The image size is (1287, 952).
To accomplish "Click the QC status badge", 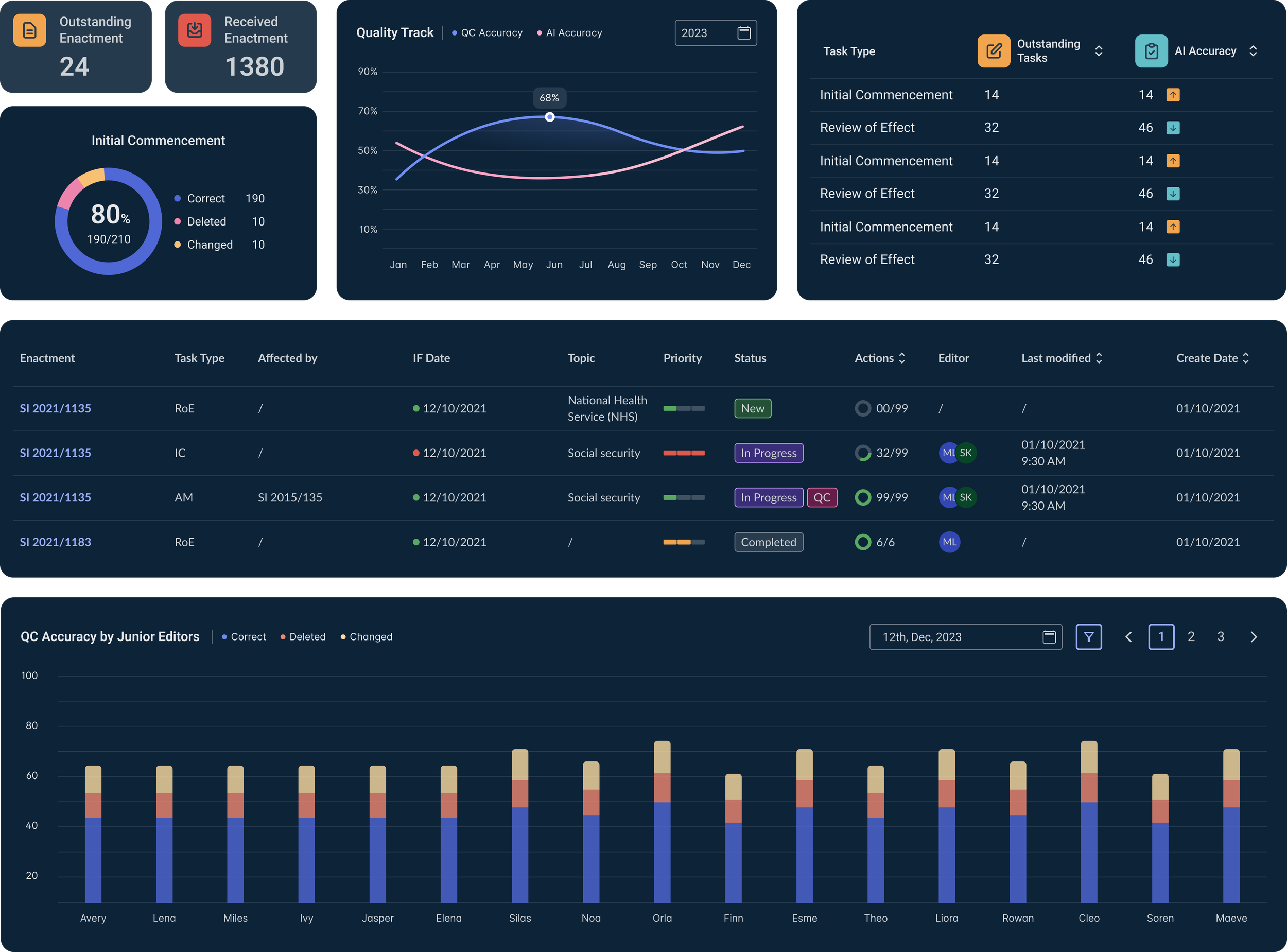I will pyautogui.click(x=822, y=497).
